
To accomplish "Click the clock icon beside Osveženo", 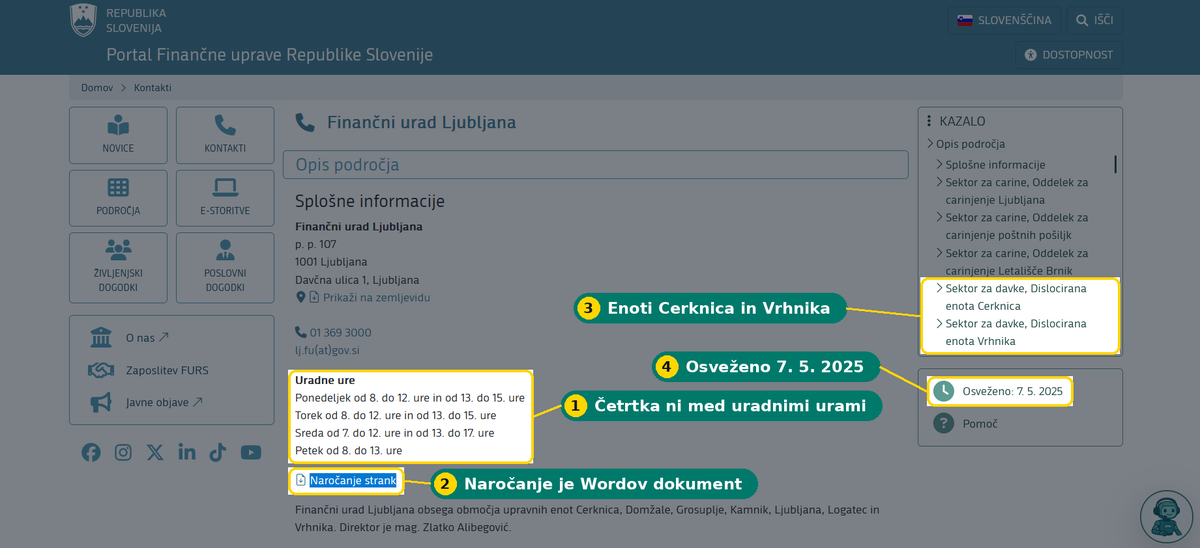I will [x=943, y=391].
